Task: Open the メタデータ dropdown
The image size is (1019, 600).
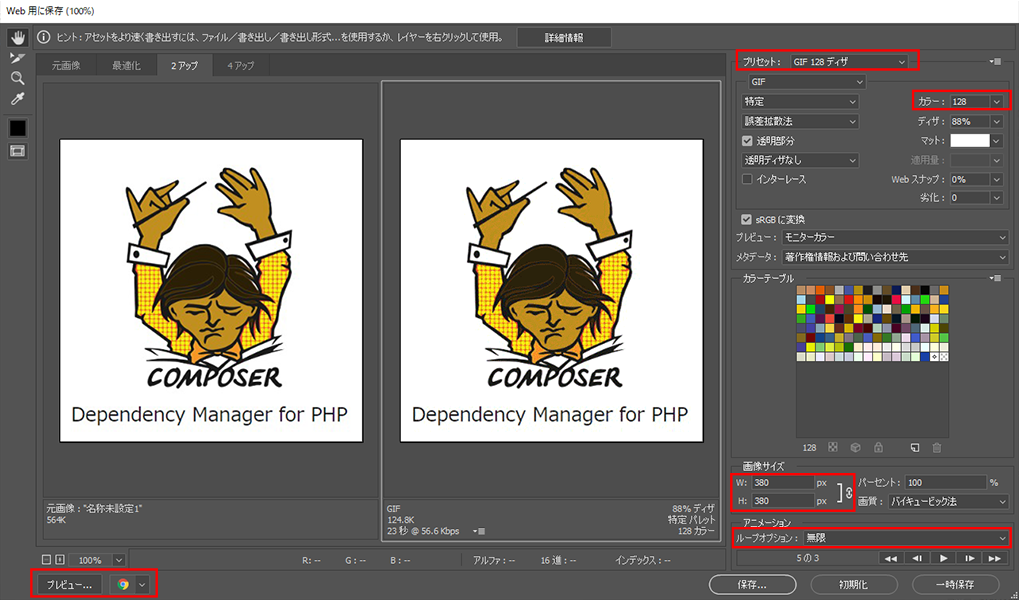Action: (894, 257)
